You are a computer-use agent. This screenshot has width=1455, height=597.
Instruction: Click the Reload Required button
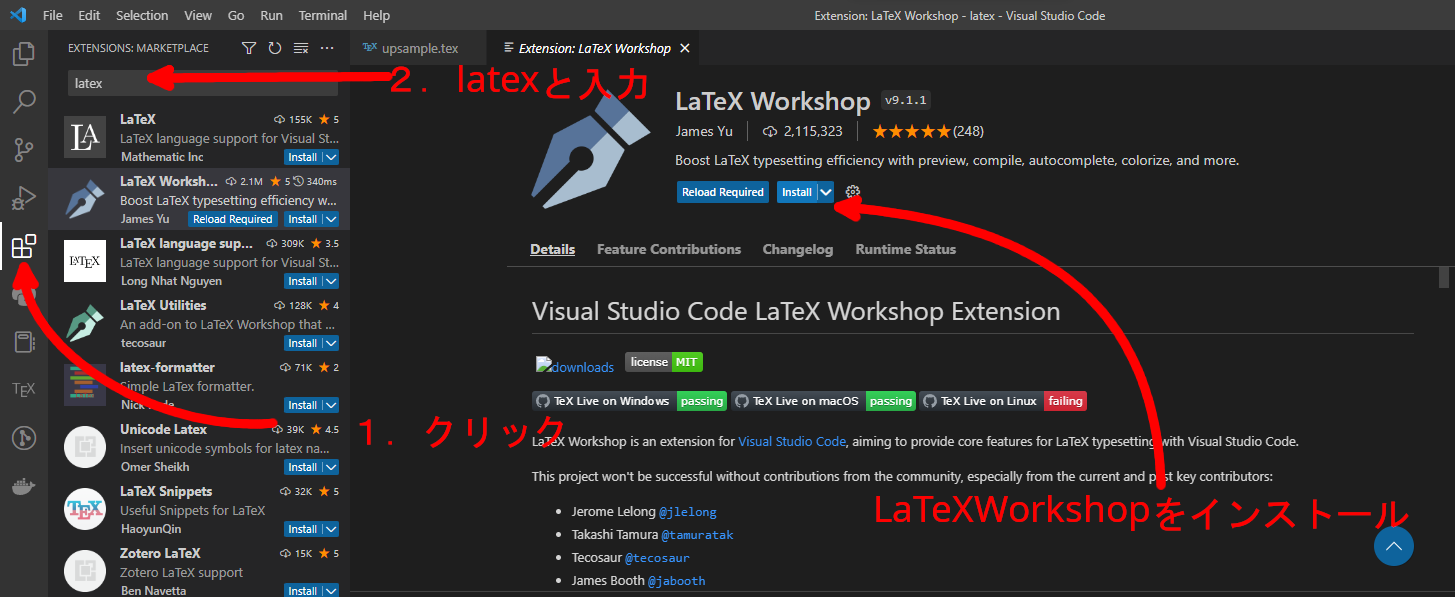(722, 191)
